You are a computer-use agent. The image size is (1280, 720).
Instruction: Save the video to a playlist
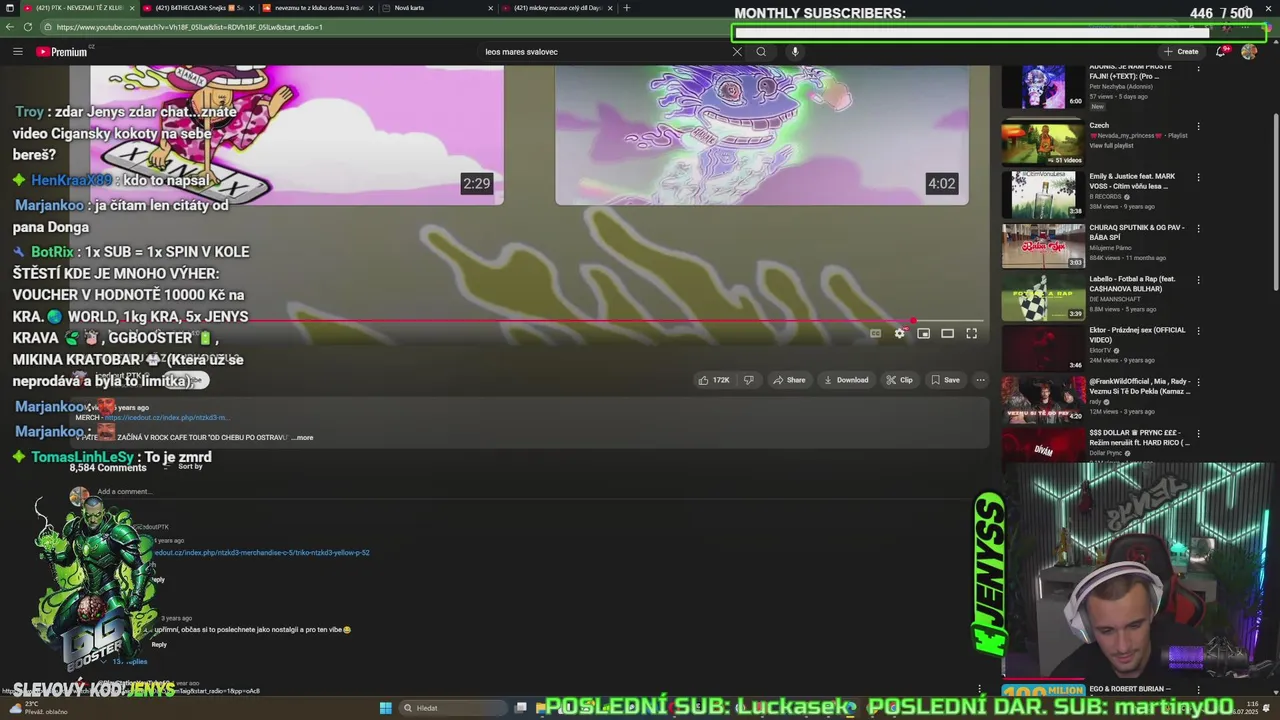pyautogui.click(x=945, y=380)
